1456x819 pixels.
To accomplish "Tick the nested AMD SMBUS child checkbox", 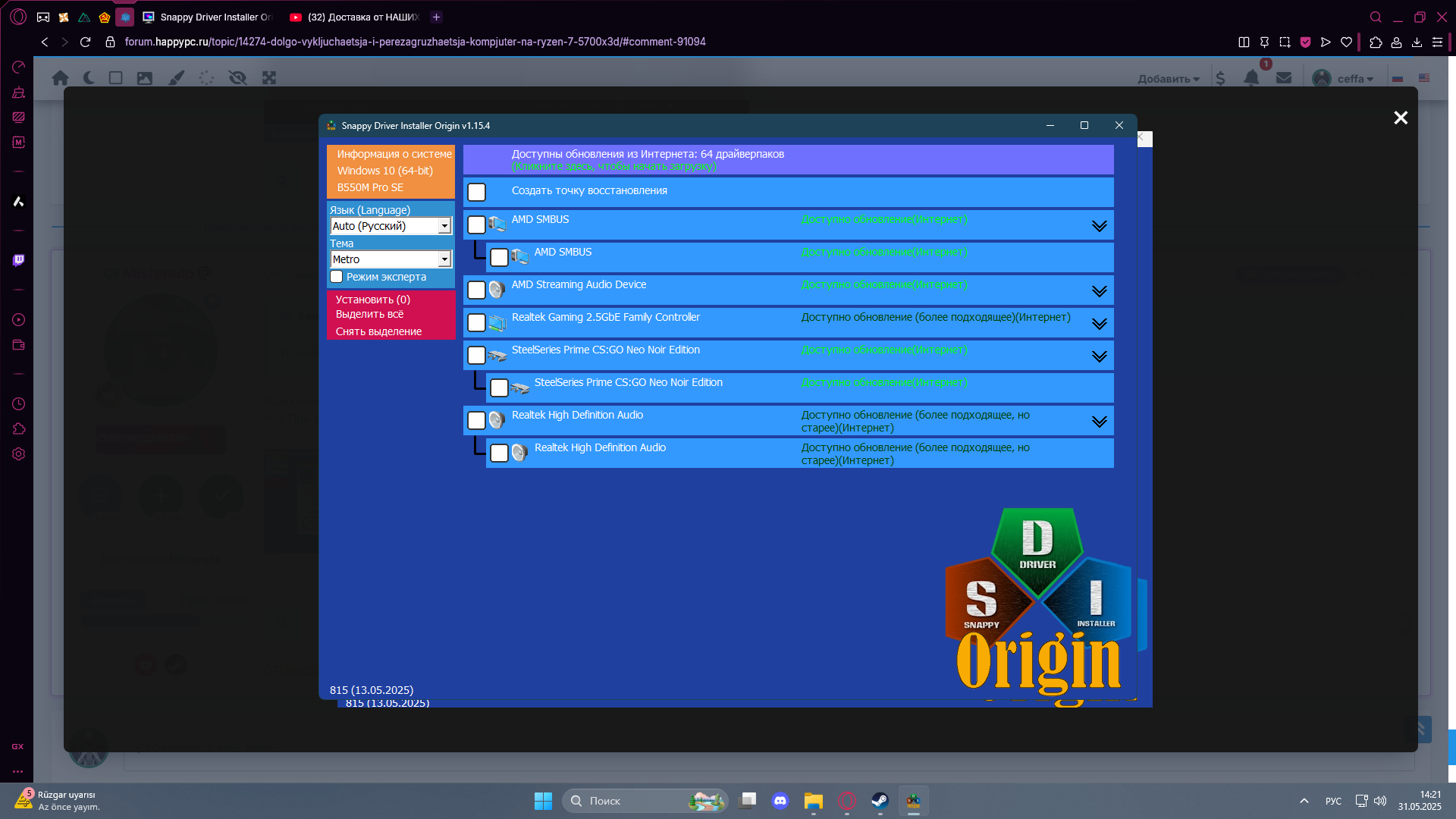I will pos(499,257).
